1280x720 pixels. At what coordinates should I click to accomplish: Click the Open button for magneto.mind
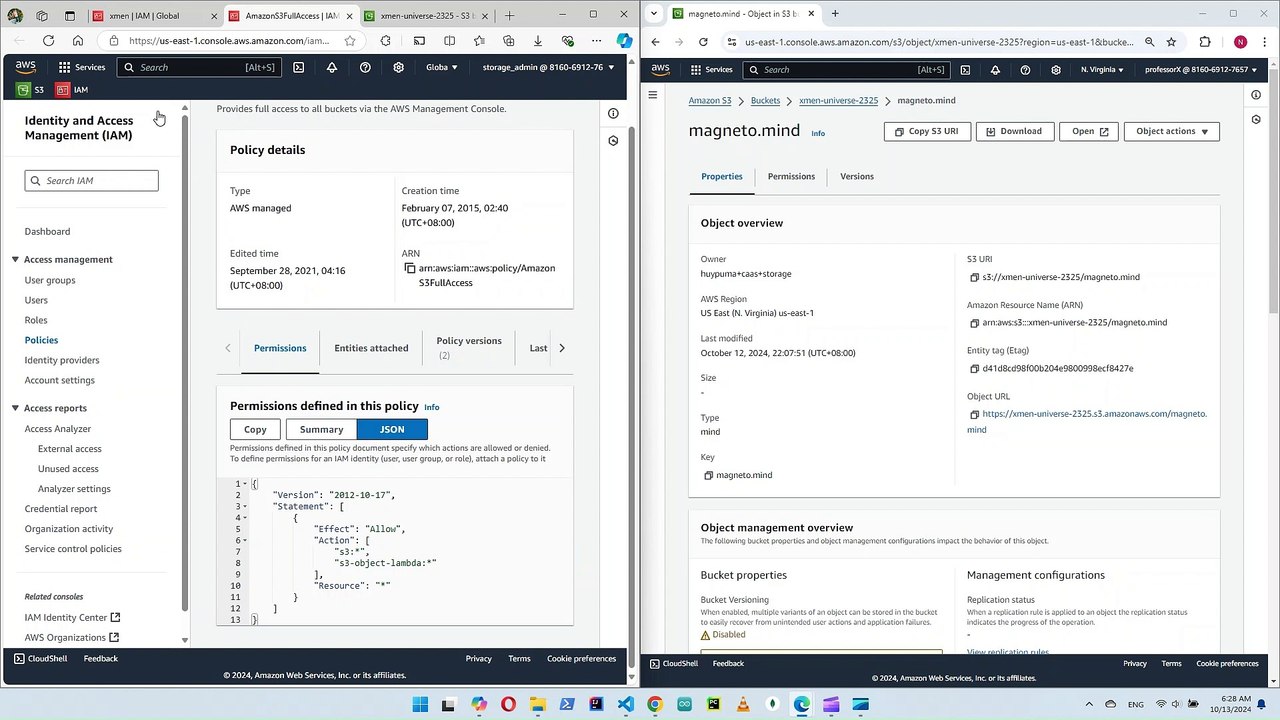1089,131
